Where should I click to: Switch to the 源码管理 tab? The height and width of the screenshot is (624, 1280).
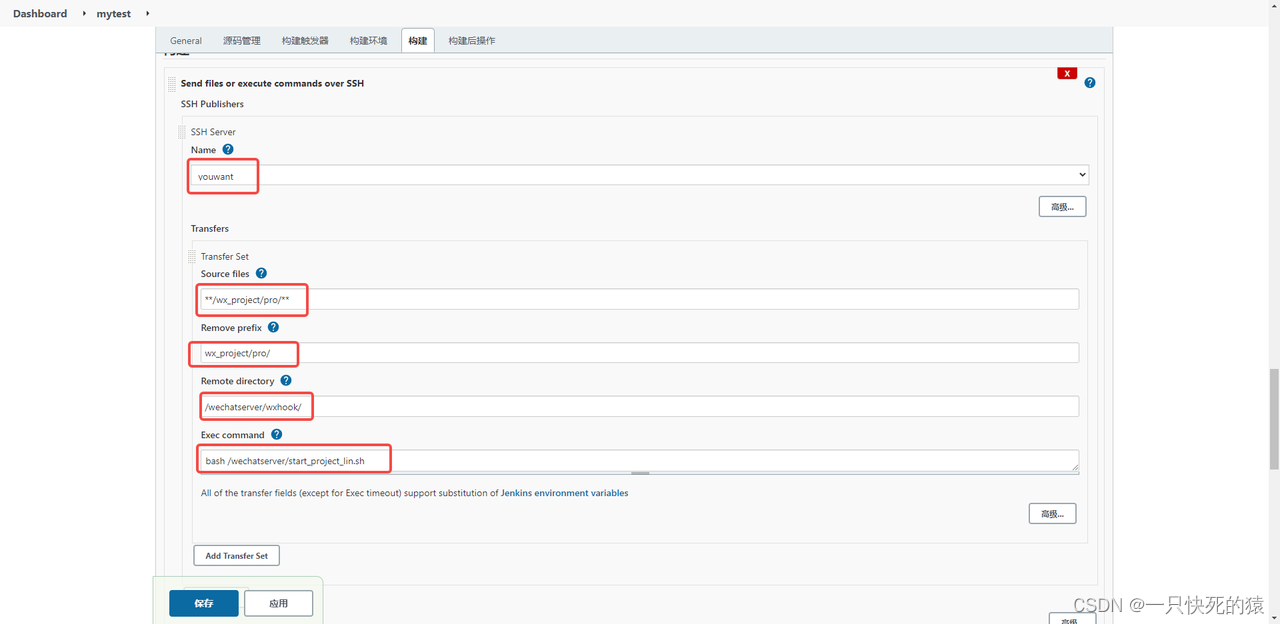coord(242,41)
